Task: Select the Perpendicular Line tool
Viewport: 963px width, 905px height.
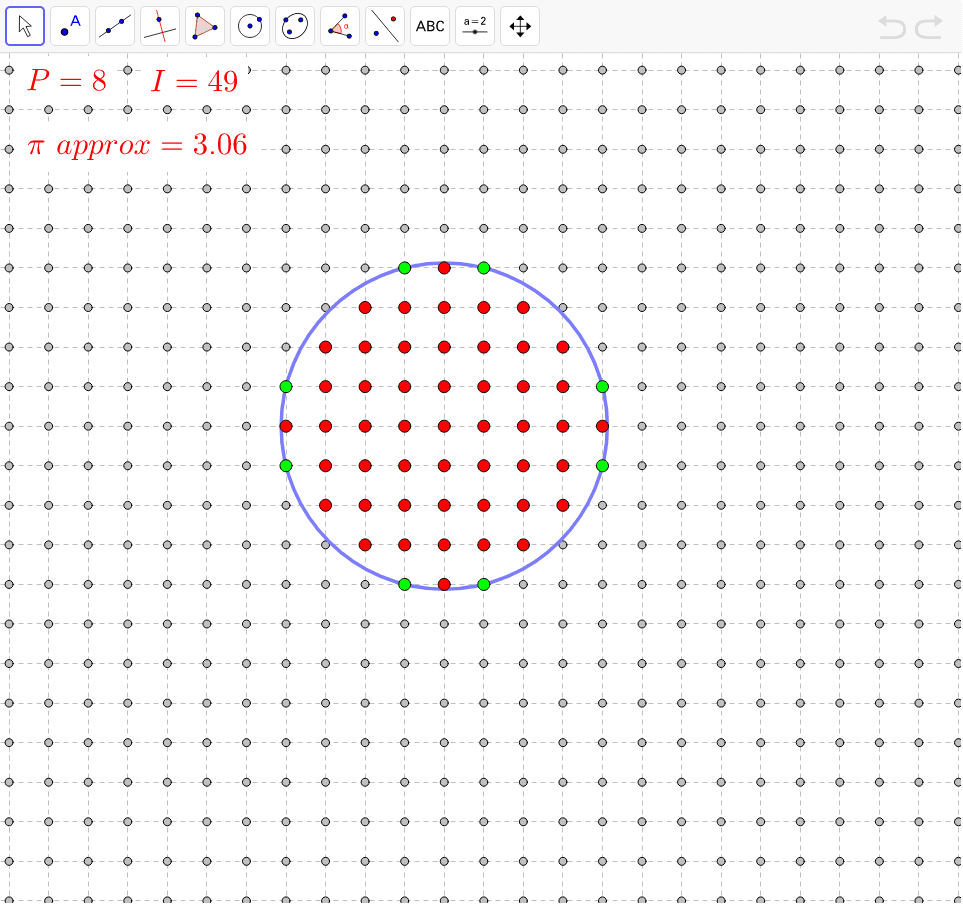Action: [x=159, y=25]
